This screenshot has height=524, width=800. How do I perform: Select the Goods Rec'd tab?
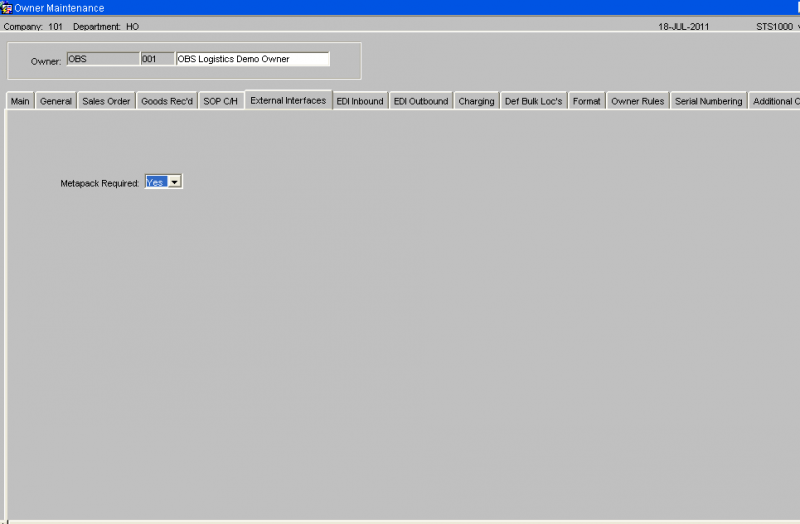(167, 101)
